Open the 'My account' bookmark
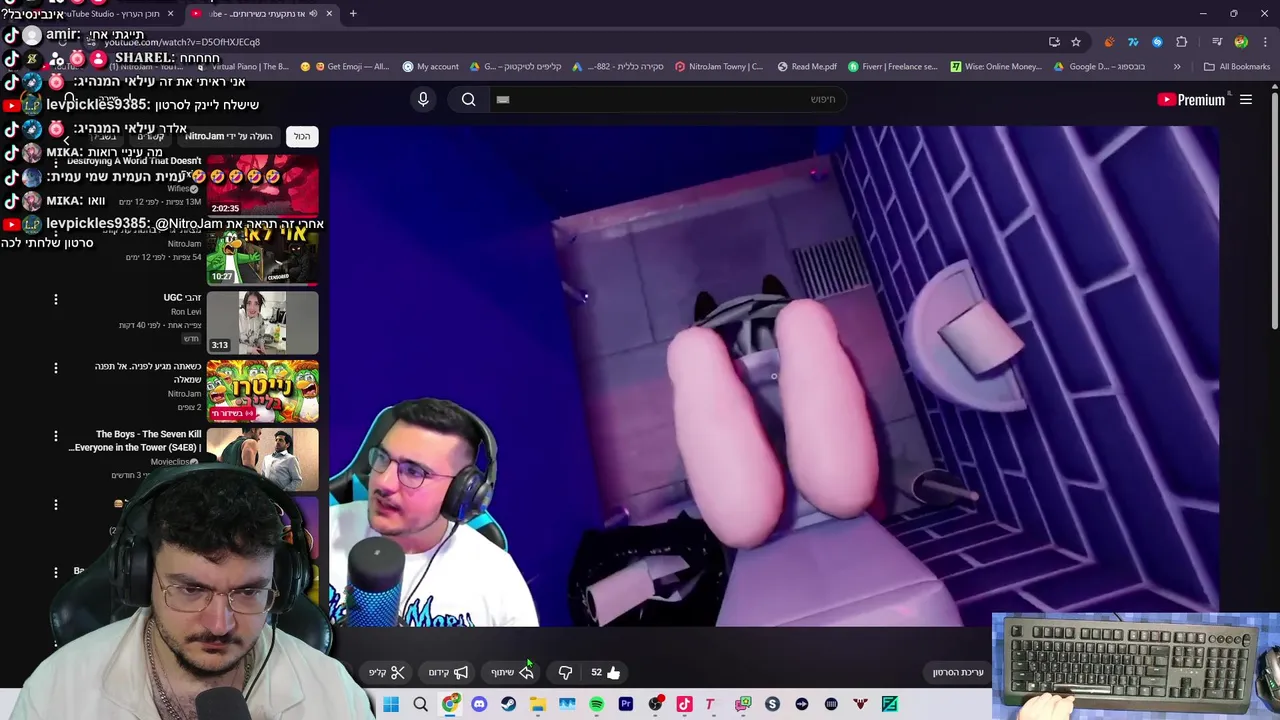The image size is (1280, 720). pyautogui.click(x=430, y=67)
